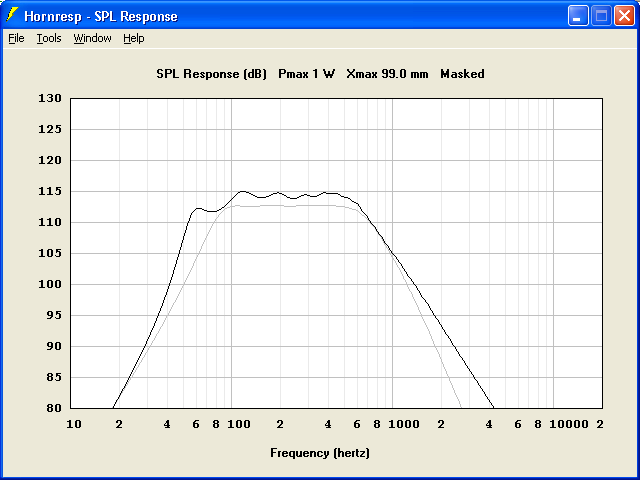Image resolution: width=640 pixels, height=480 pixels.
Task: Click the 125 dB y-axis value
Action: 50,129
